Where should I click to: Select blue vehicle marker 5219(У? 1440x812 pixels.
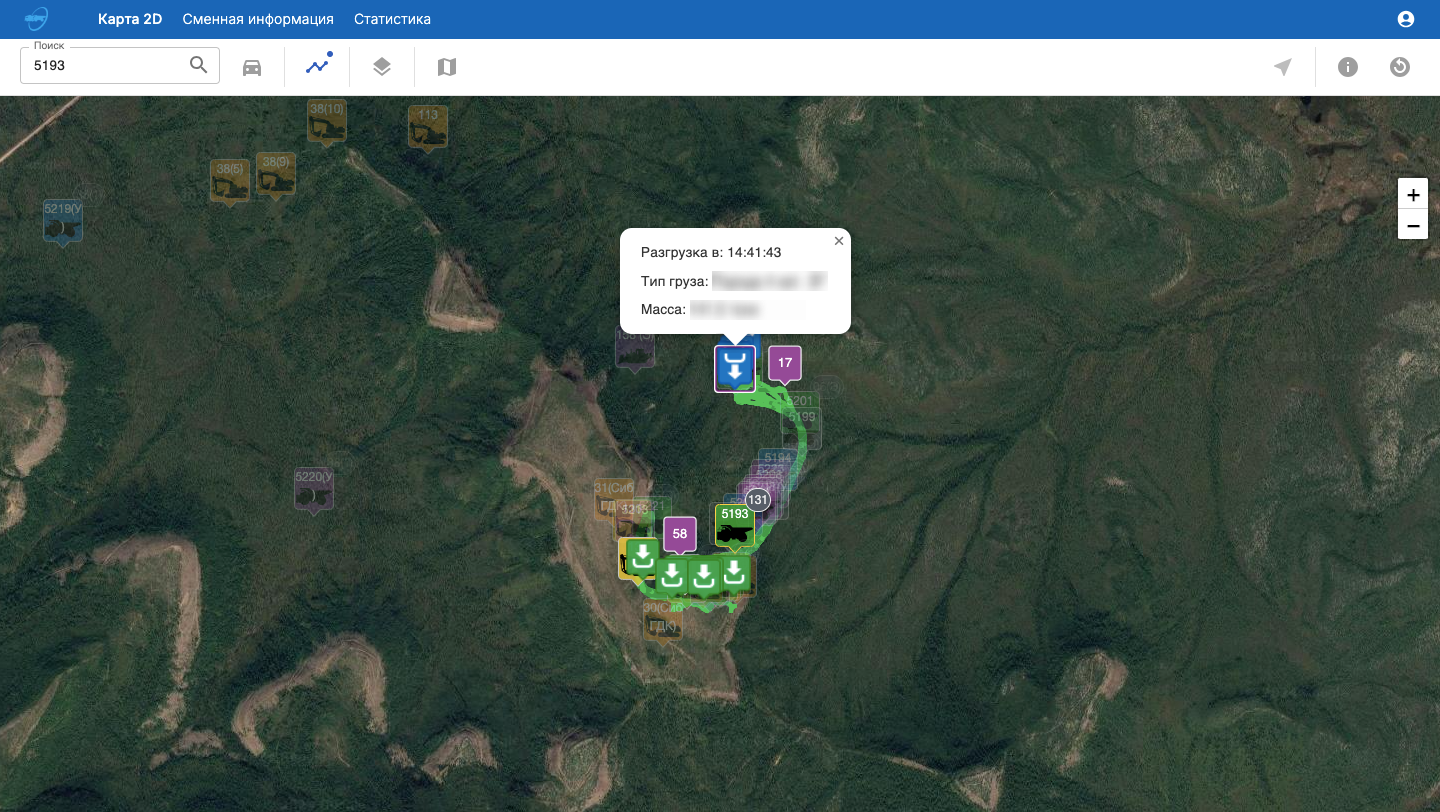coord(63,222)
